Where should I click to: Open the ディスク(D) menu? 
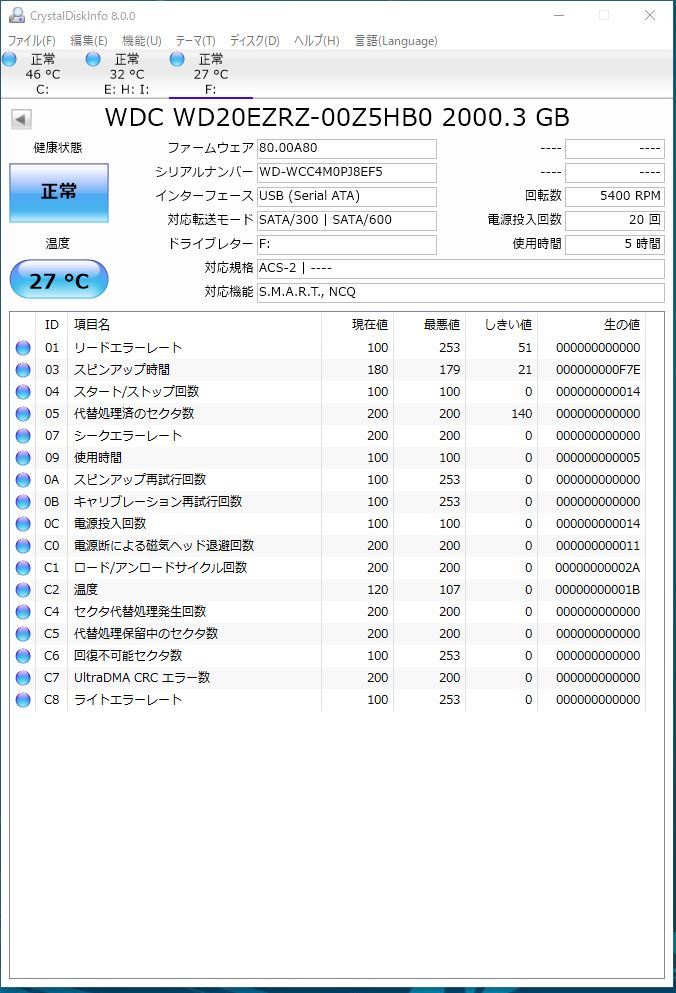pyautogui.click(x=254, y=41)
